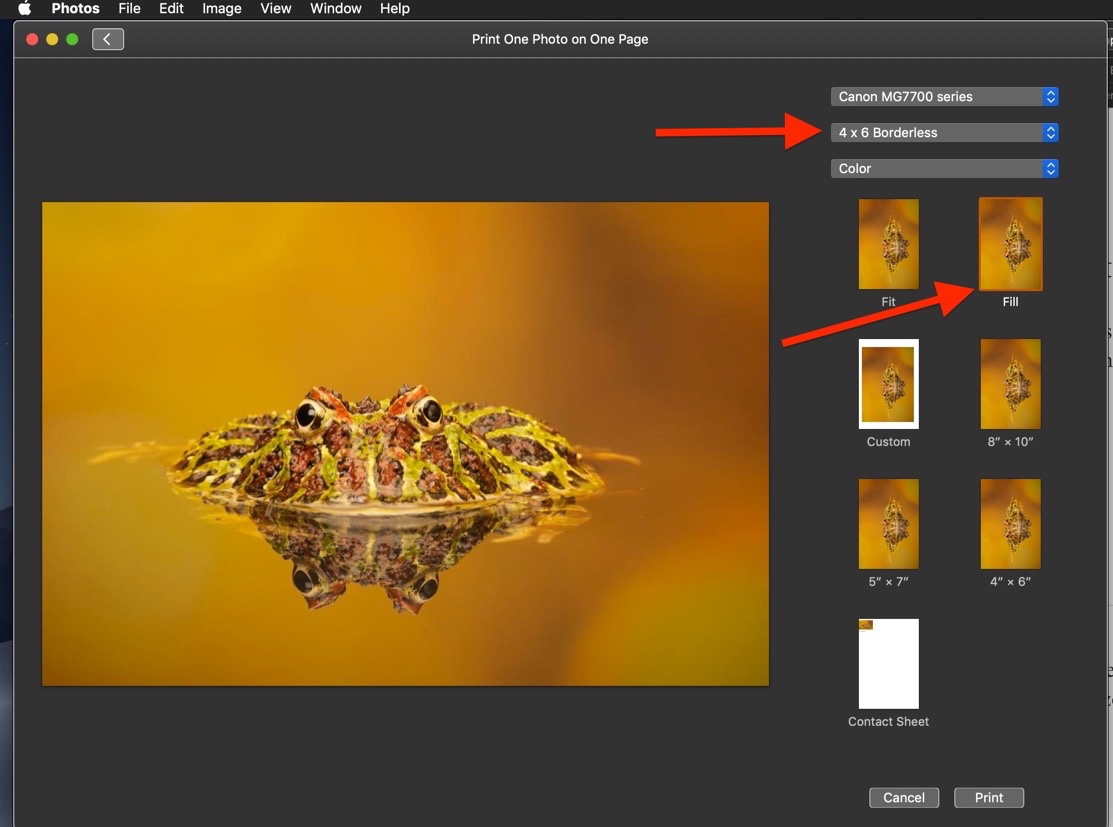
Task: Open the File menu
Action: 129,9
